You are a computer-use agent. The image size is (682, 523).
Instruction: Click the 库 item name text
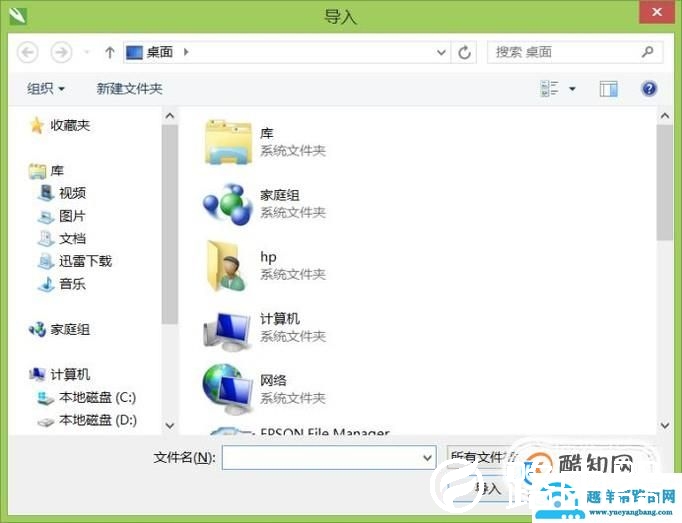(267, 133)
